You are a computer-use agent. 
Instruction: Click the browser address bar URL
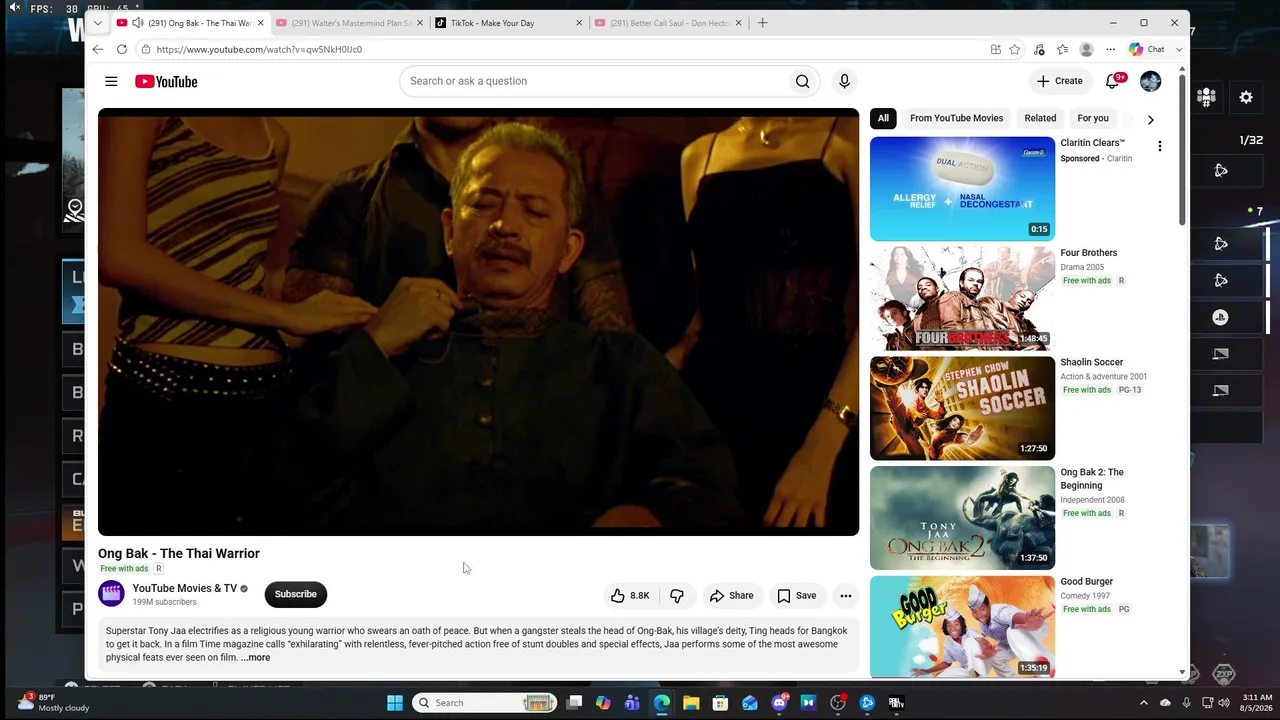coord(259,49)
